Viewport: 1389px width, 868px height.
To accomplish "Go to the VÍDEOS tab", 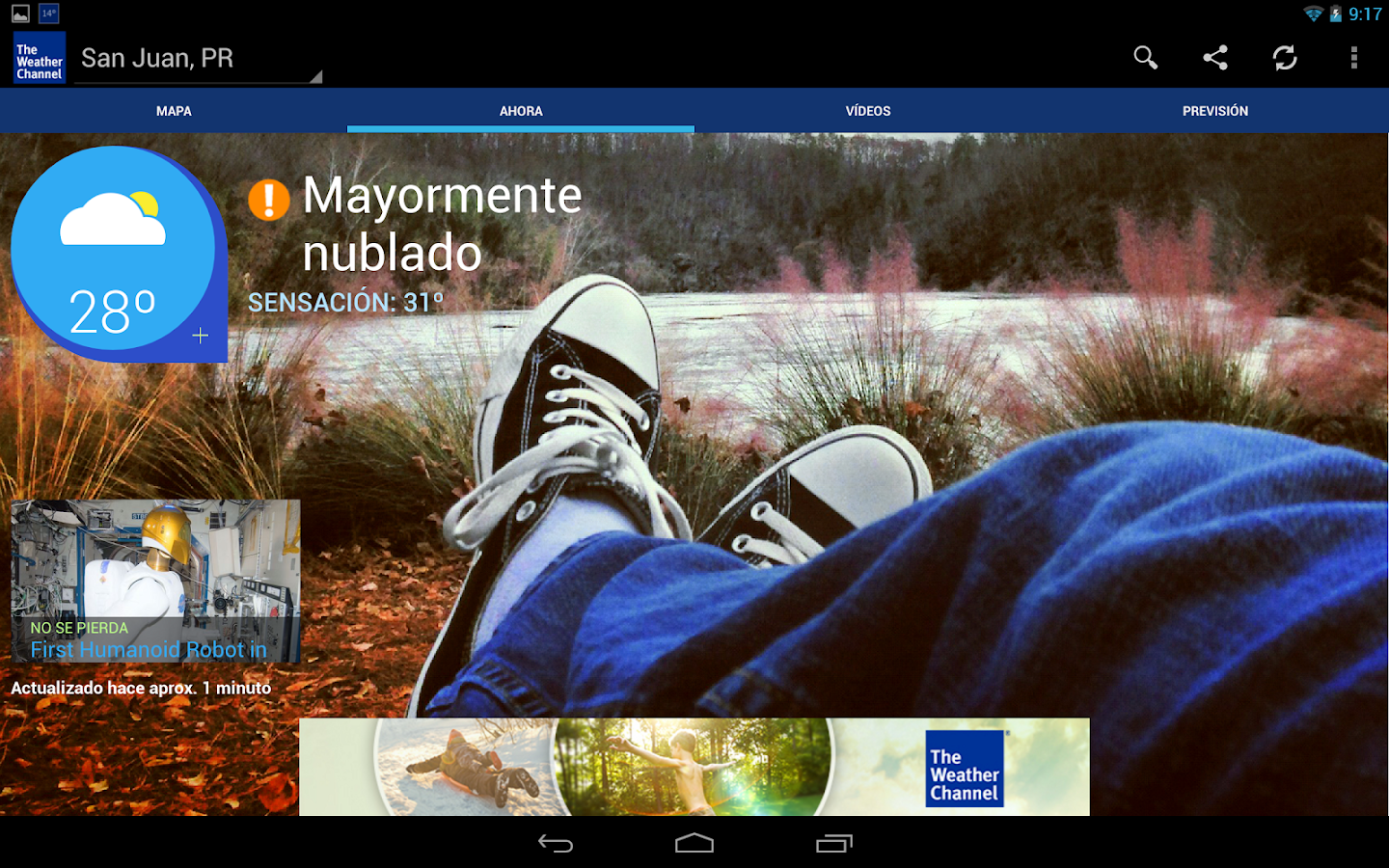I will [x=868, y=111].
